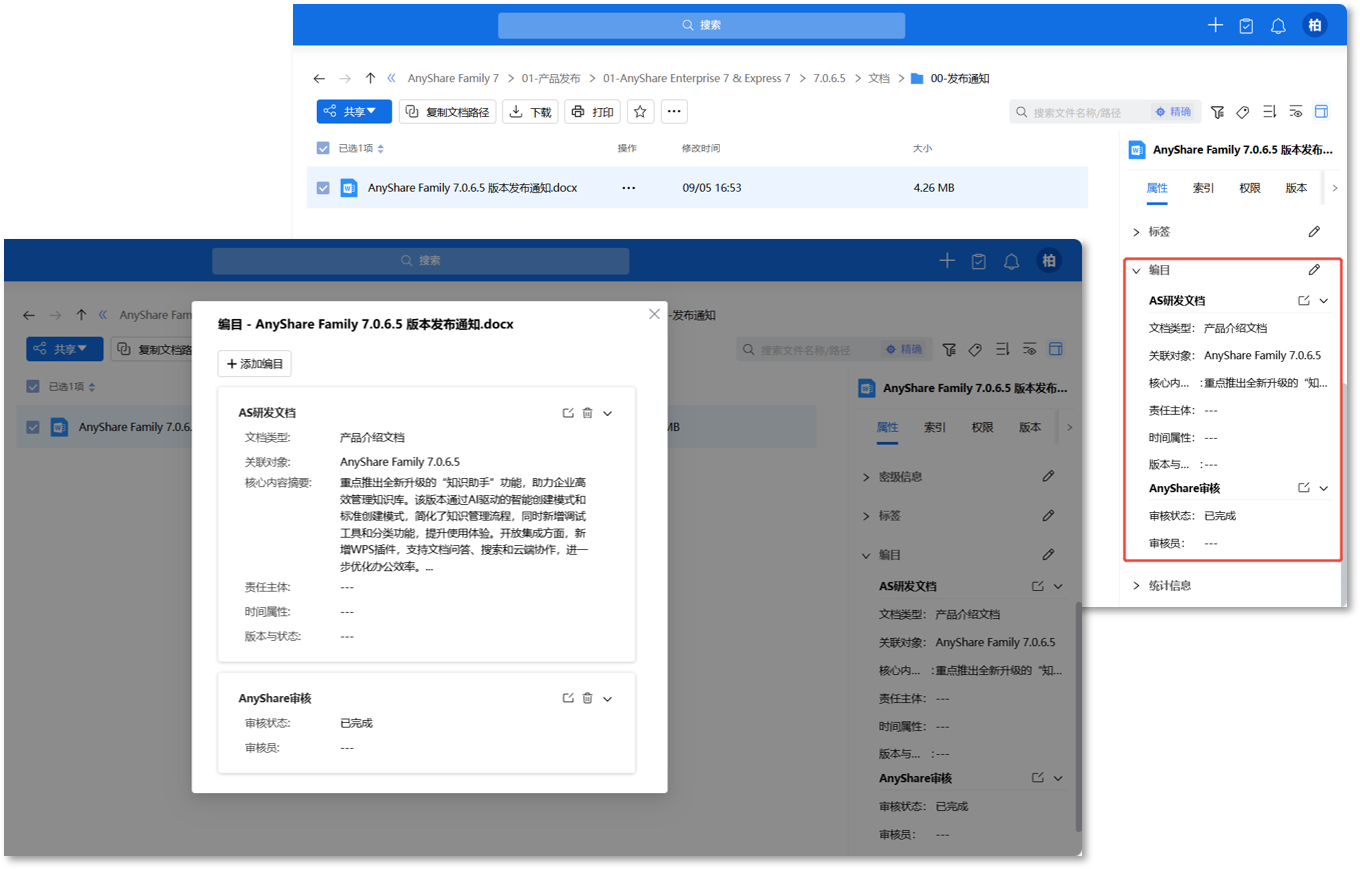Click the properties panel vertical scrollbar
Viewport: 1360px width, 869px height.
tap(1077, 715)
